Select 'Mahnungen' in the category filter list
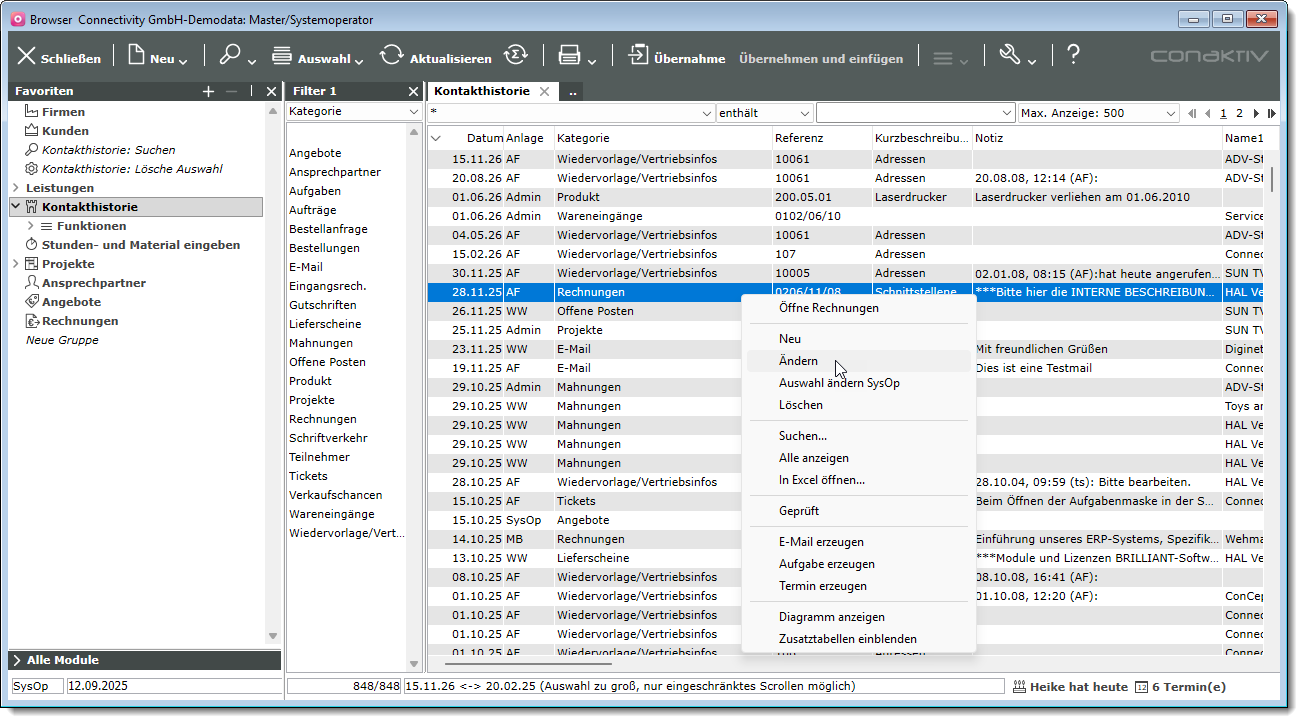Image resolution: width=1303 pixels, height=723 pixels. [320, 343]
